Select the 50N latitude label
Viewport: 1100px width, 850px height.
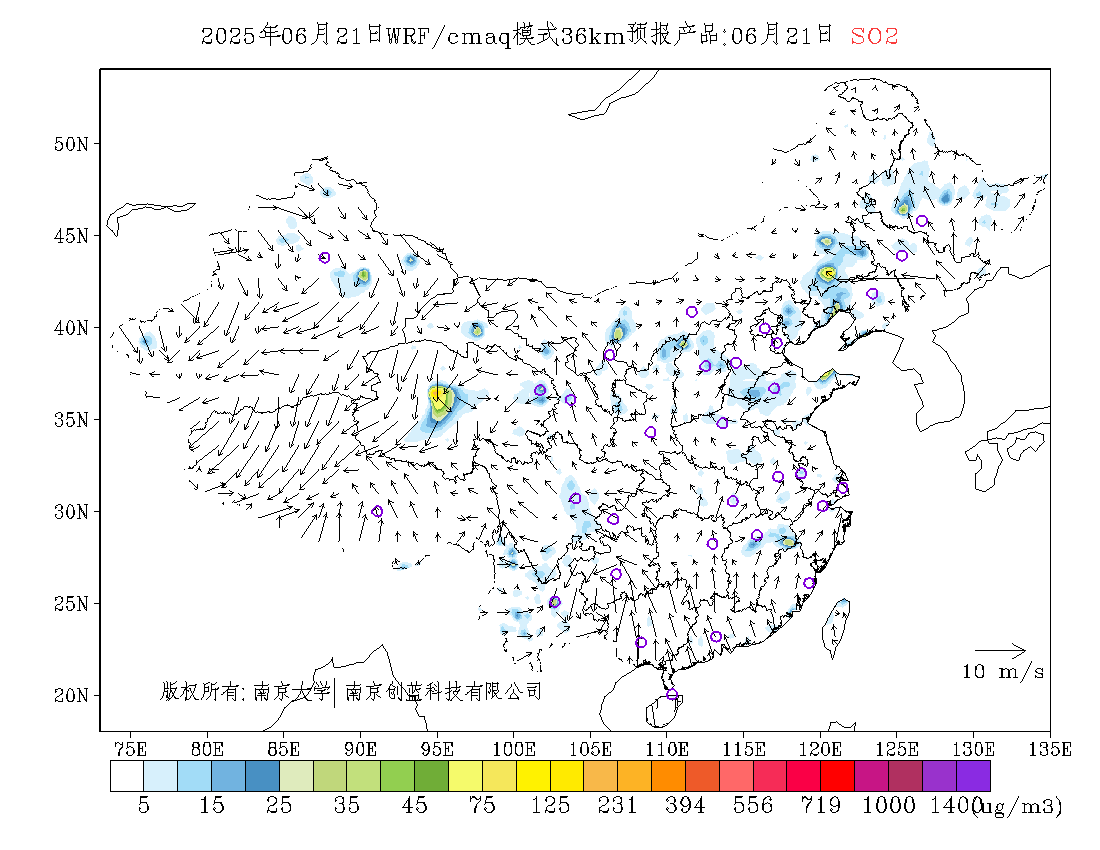pyautogui.click(x=72, y=144)
